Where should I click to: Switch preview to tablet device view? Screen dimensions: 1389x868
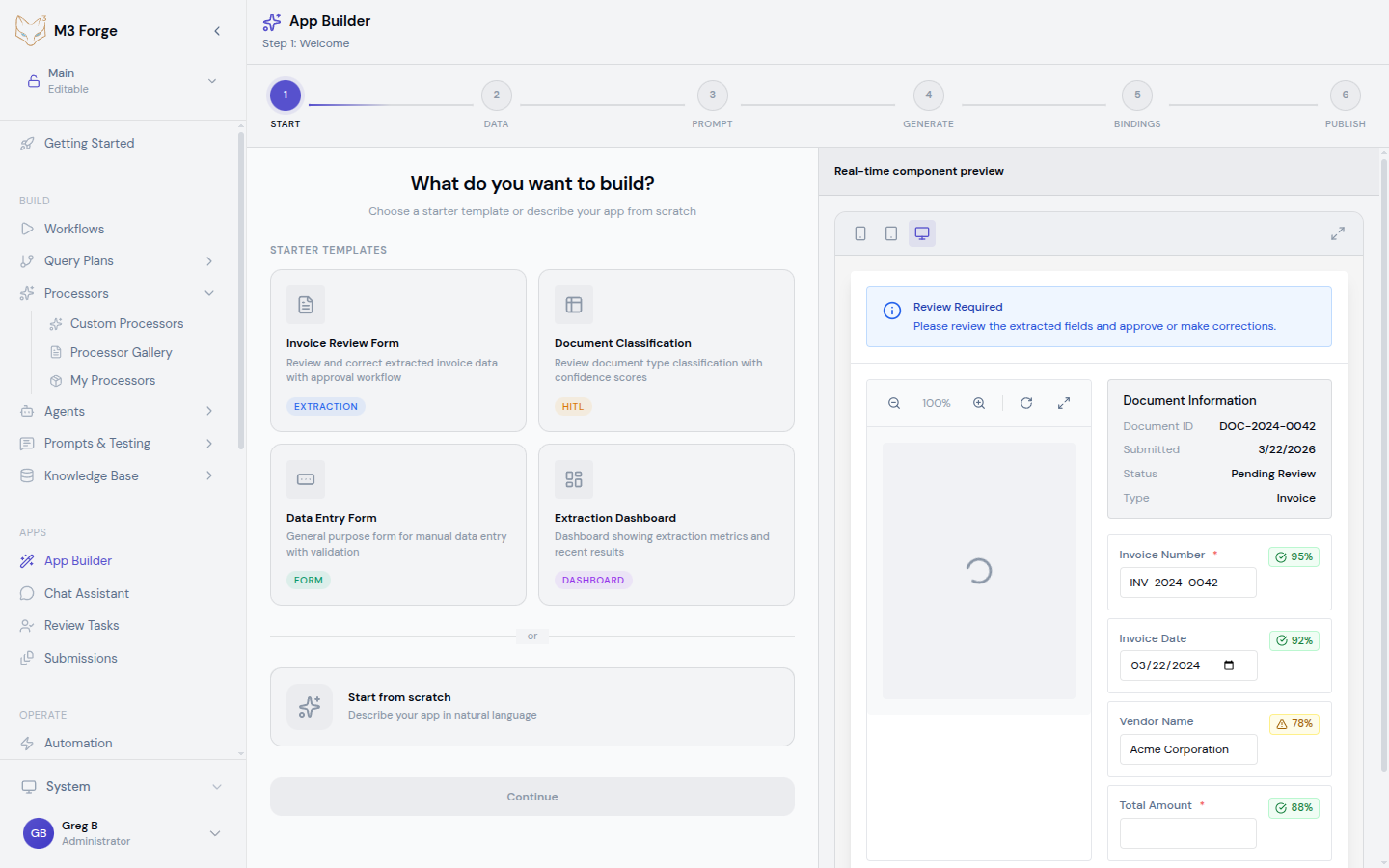click(x=891, y=233)
